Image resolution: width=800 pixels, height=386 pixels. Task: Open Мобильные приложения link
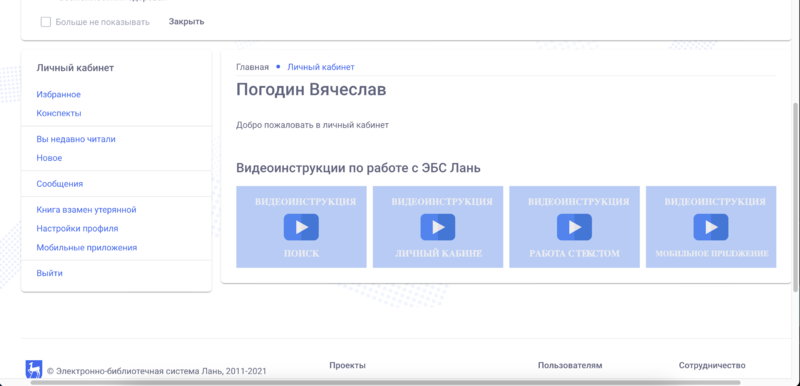pos(87,247)
